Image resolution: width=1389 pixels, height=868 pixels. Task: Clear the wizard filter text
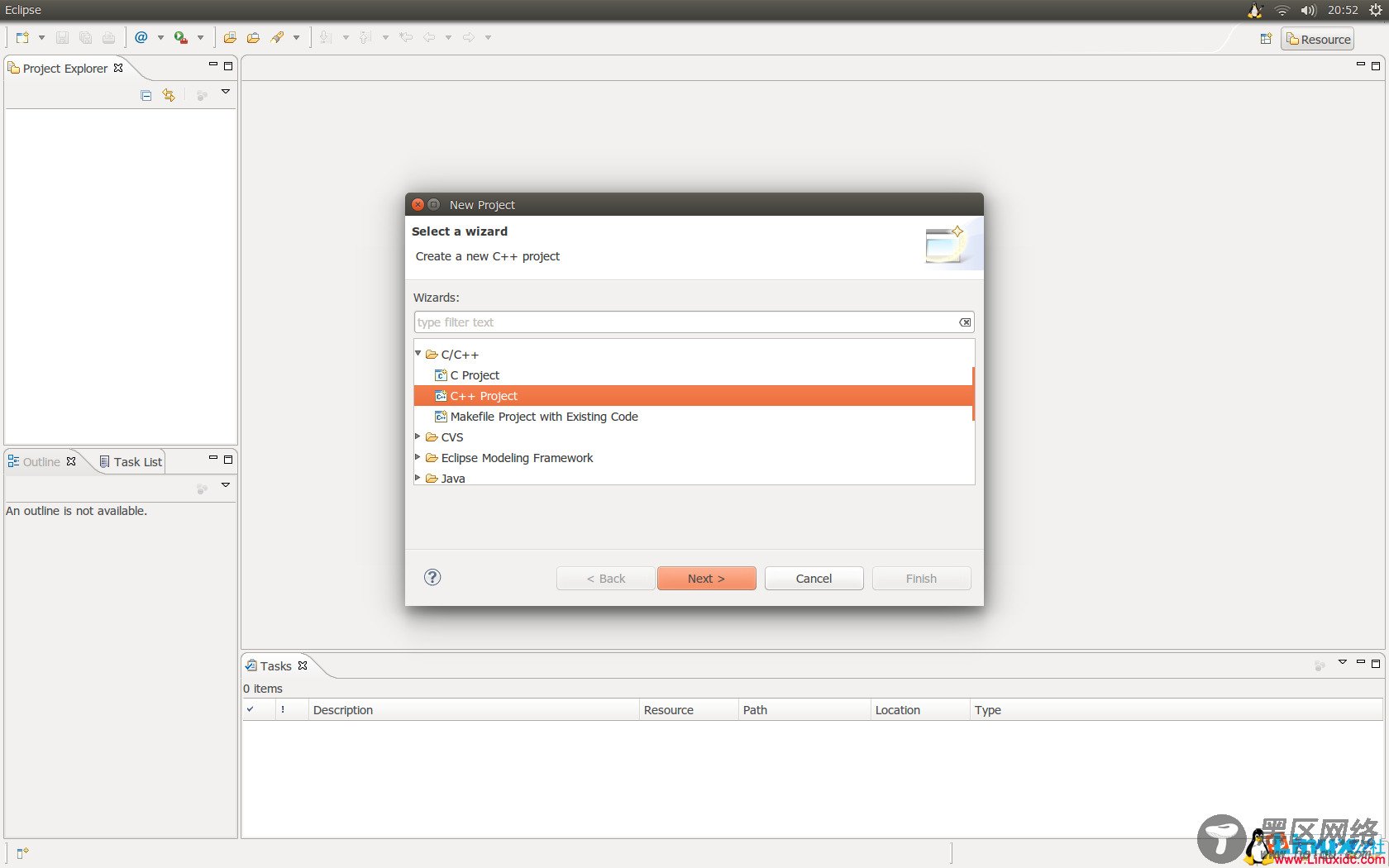pyautogui.click(x=965, y=322)
